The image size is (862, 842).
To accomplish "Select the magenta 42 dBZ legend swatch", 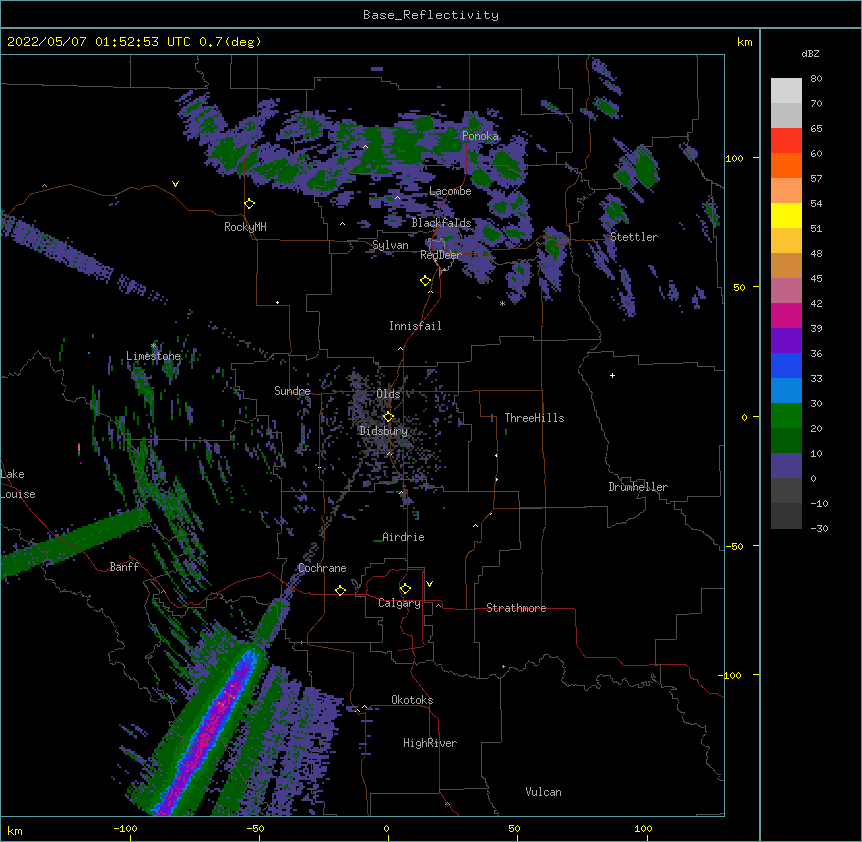I will pyautogui.click(x=786, y=315).
